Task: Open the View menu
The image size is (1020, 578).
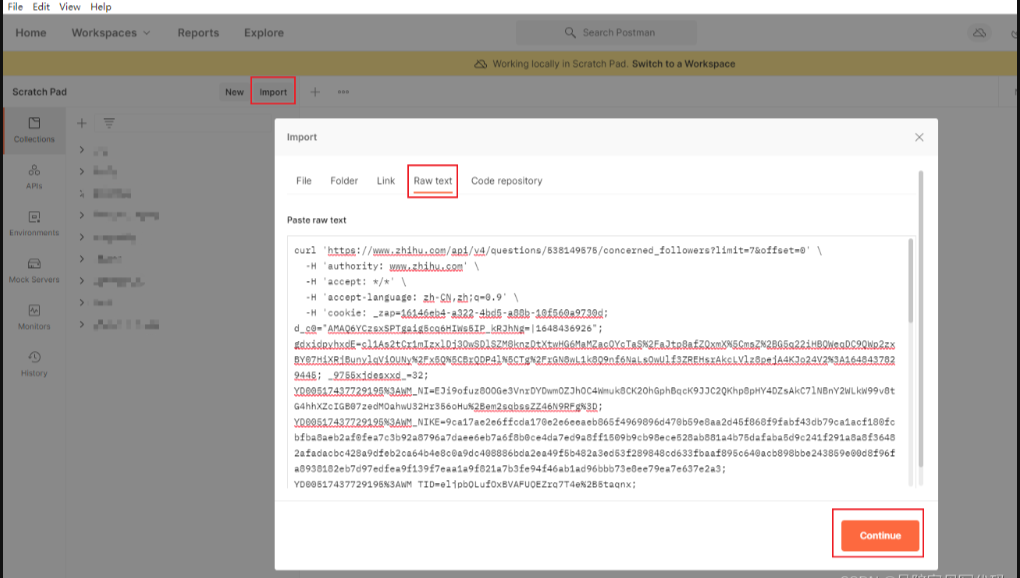Action: 70,7
